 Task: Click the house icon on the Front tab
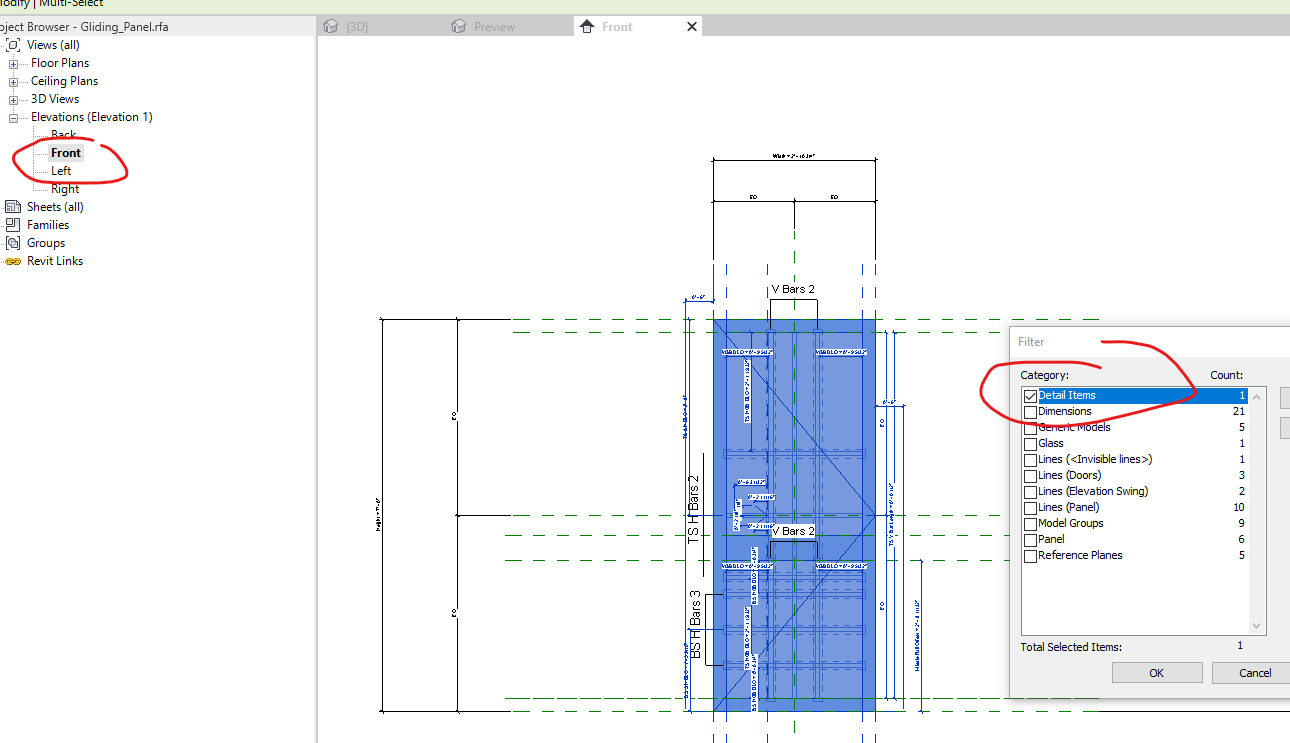tap(587, 26)
